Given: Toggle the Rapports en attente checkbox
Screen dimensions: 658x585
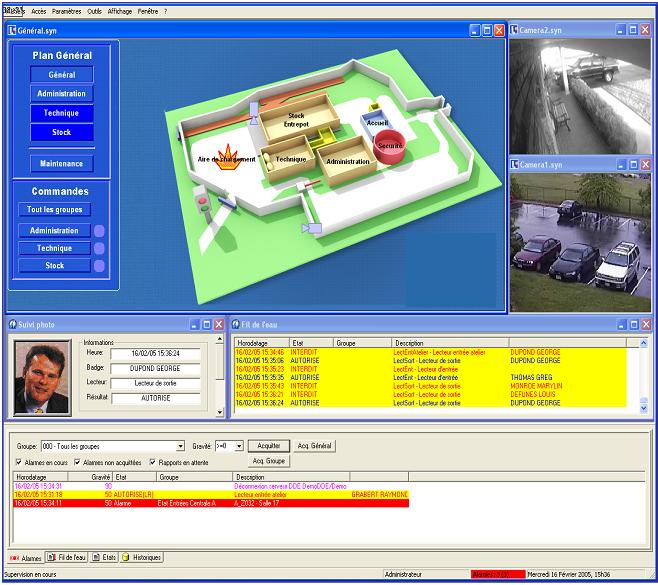Looking at the screenshot, I should pos(152,462).
